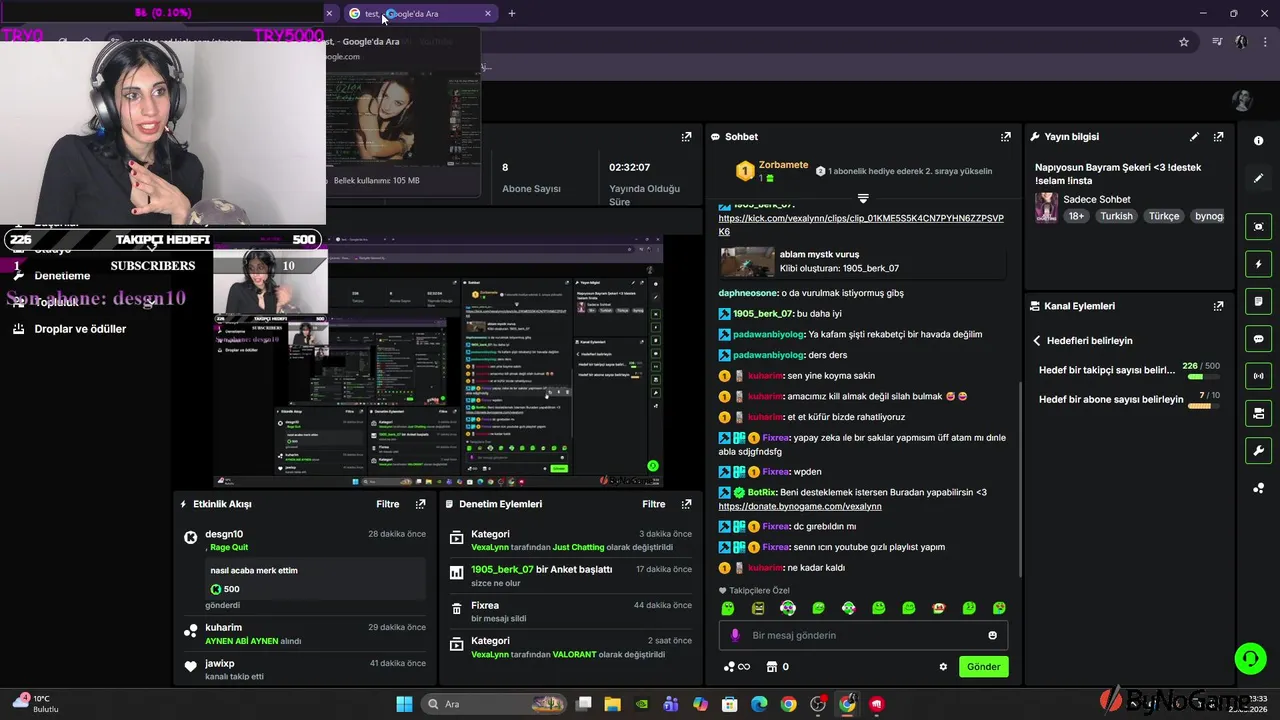Pop out the Sohbet chat panel
This screenshot has width=1280, height=720.
point(1006,136)
